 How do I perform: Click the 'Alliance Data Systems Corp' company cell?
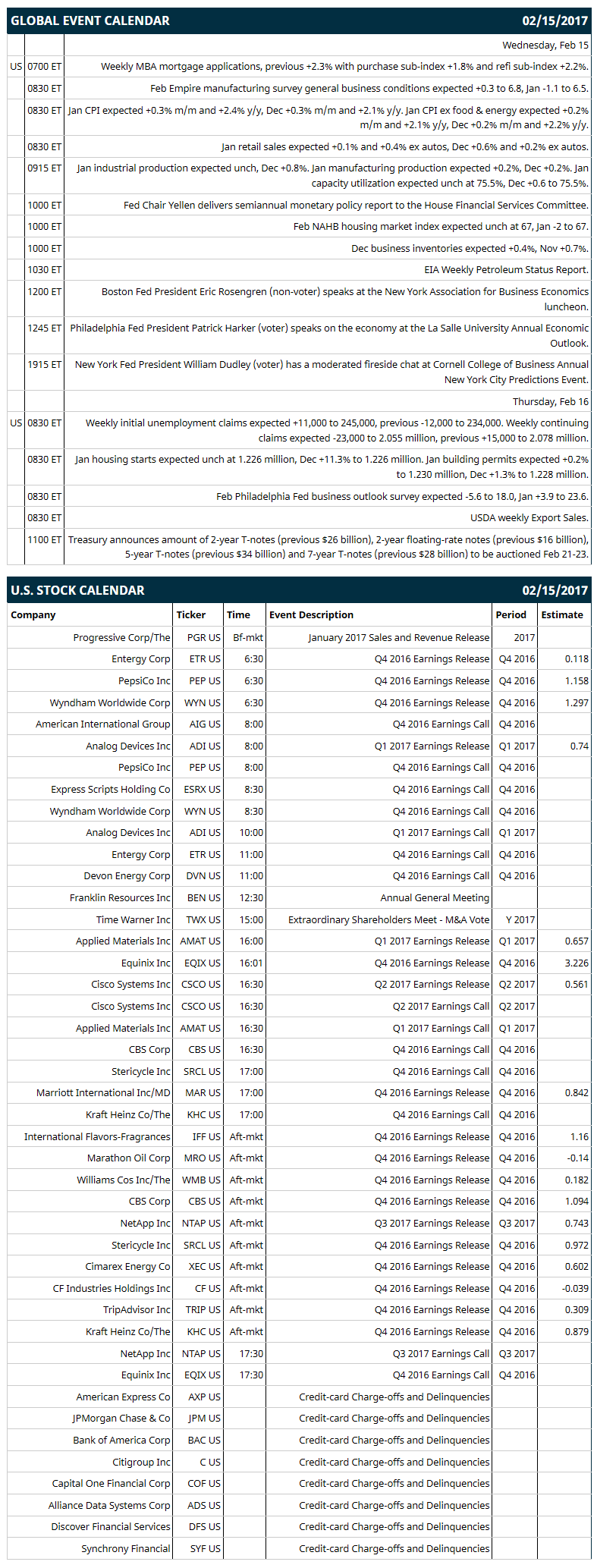(109, 1505)
